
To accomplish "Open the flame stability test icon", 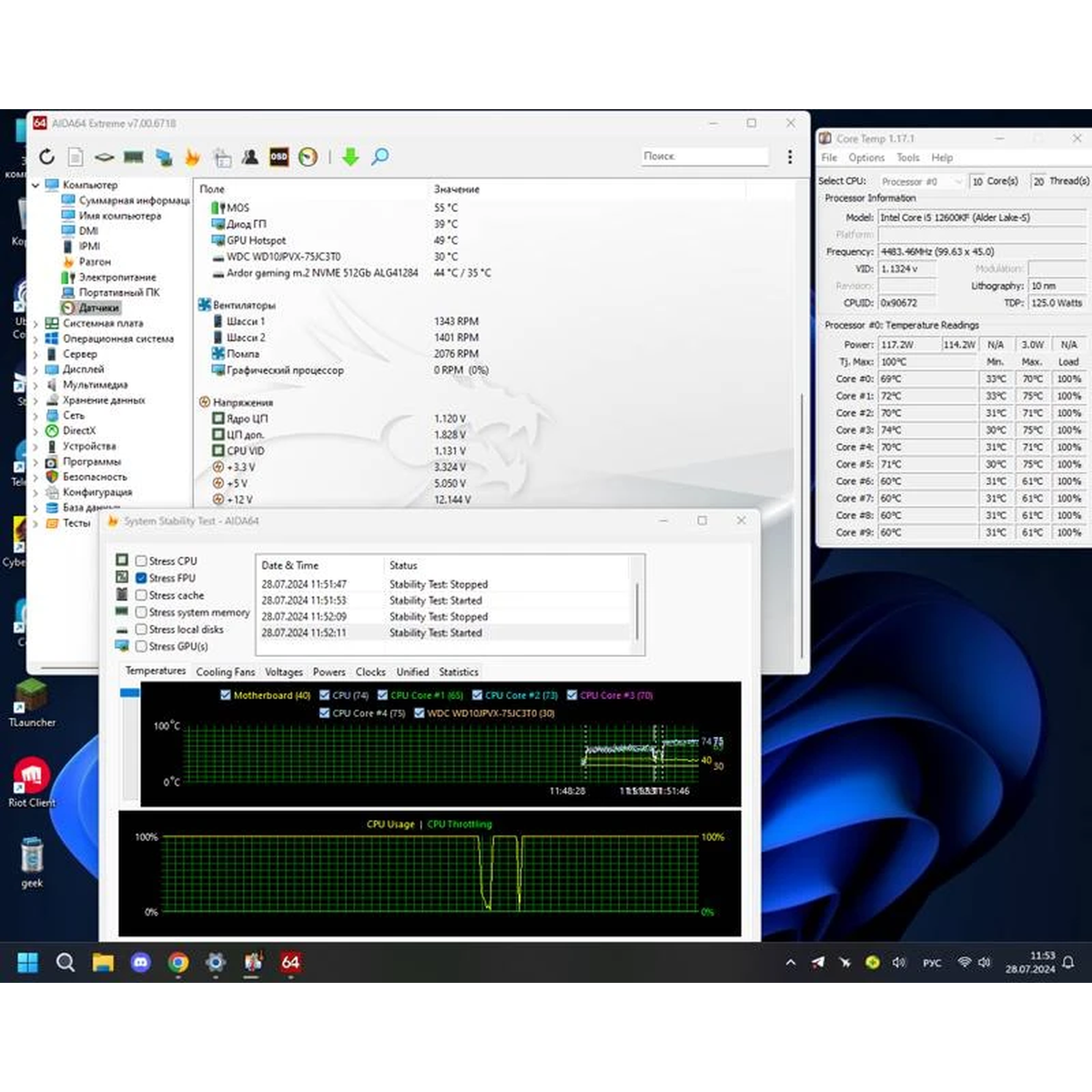I will point(192,157).
